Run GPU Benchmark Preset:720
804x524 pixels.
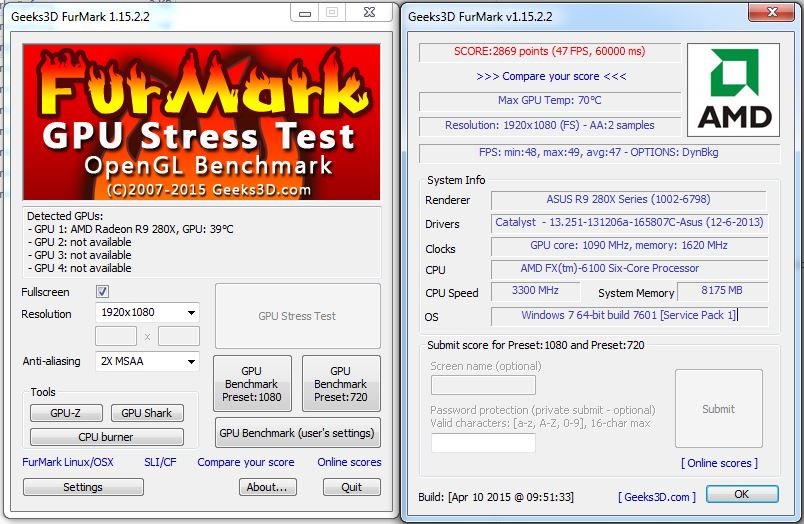[341, 384]
